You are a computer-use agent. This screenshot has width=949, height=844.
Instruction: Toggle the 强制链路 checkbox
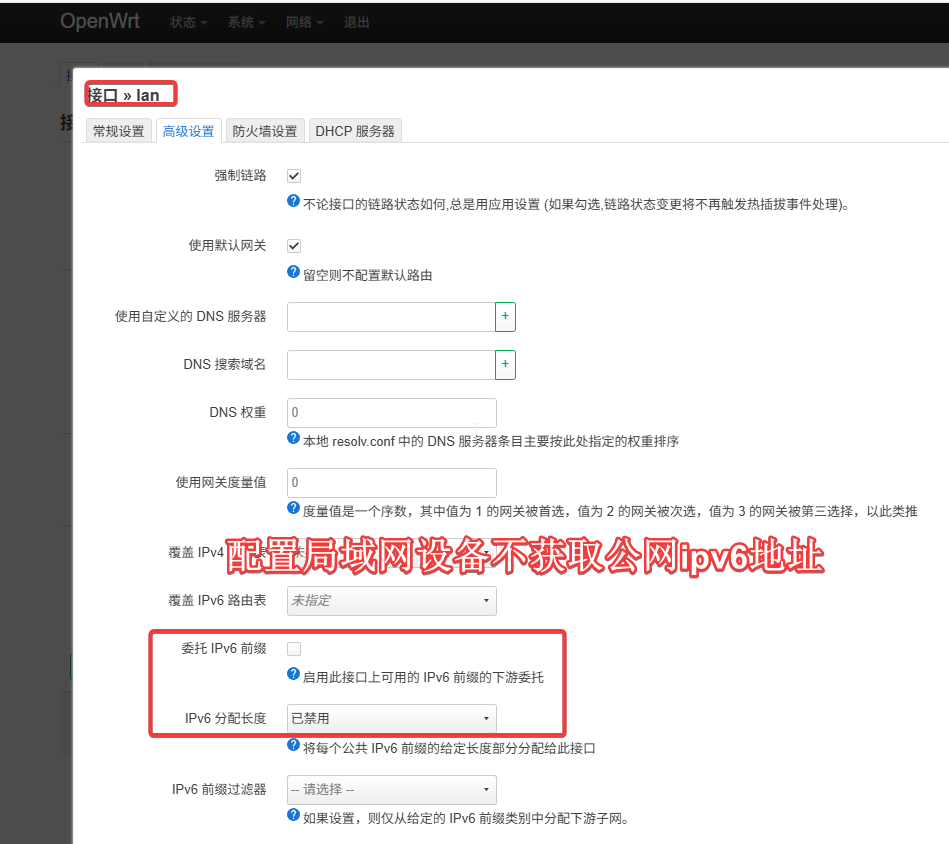294,176
